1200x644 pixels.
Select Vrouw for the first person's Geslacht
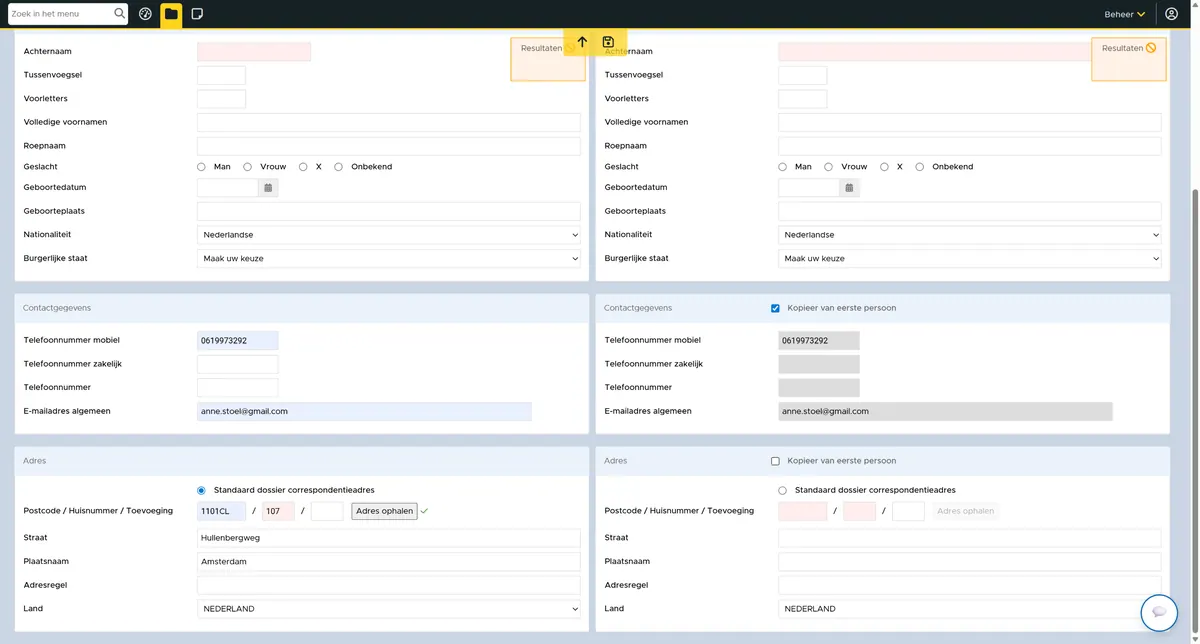click(247, 167)
